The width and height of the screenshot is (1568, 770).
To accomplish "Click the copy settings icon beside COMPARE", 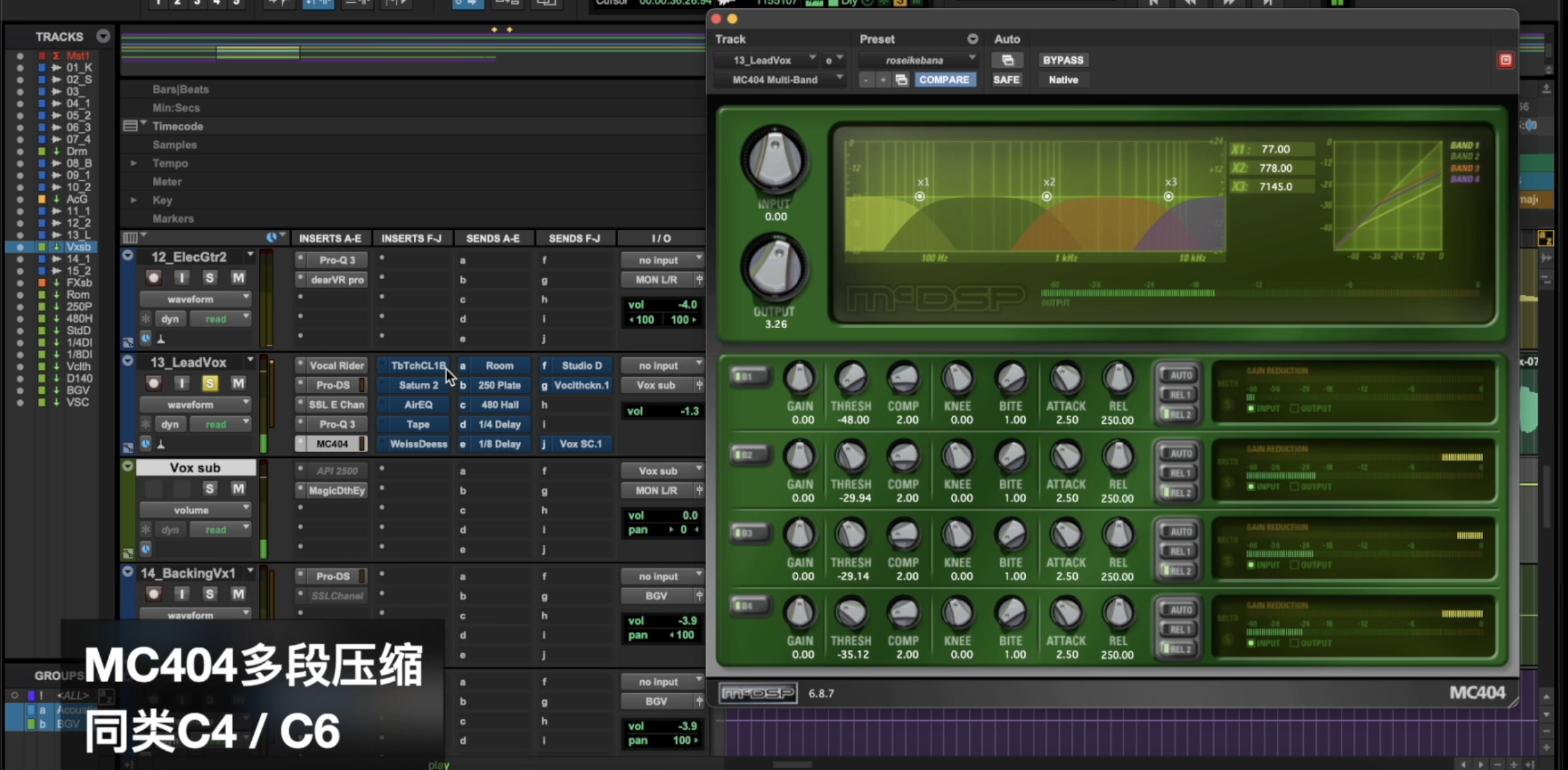I will [902, 79].
